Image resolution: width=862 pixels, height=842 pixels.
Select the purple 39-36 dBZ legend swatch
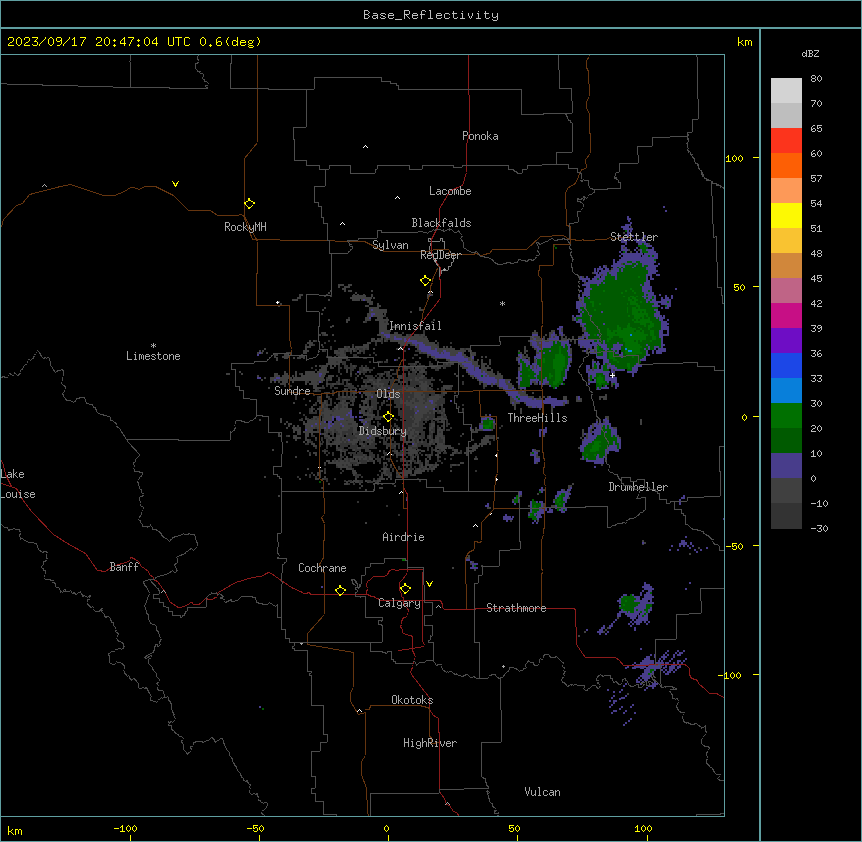point(786,340)
